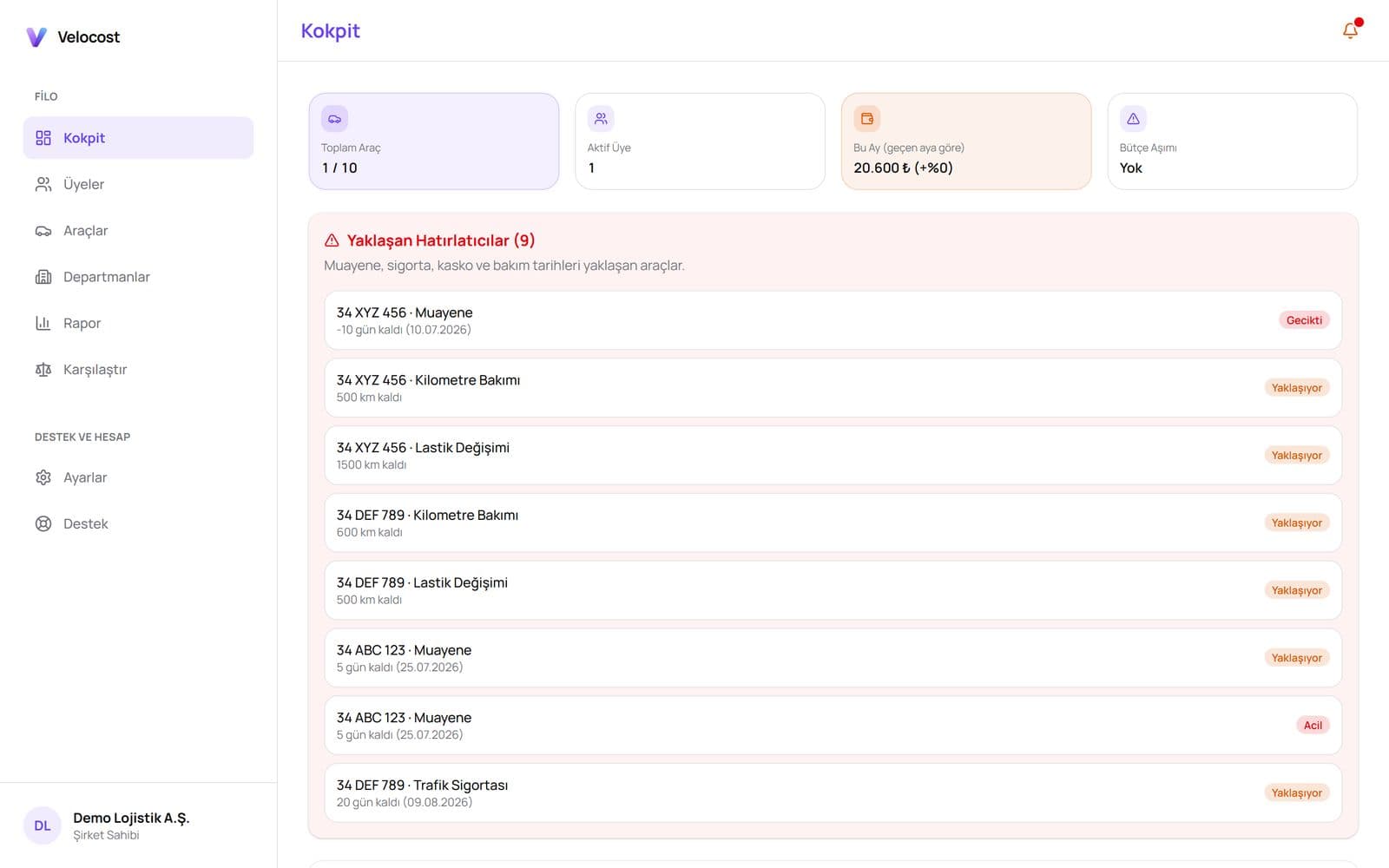
Task: Click the Demo Lojistik A.Ş. account name
Action: [131, 818]
